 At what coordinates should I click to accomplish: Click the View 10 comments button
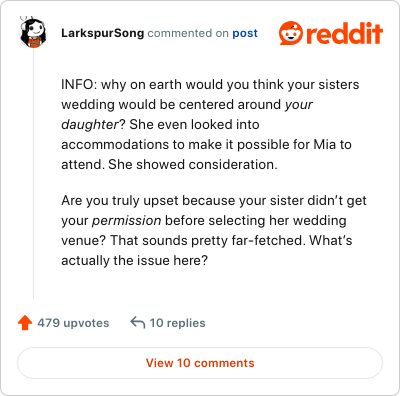[200, 363]
